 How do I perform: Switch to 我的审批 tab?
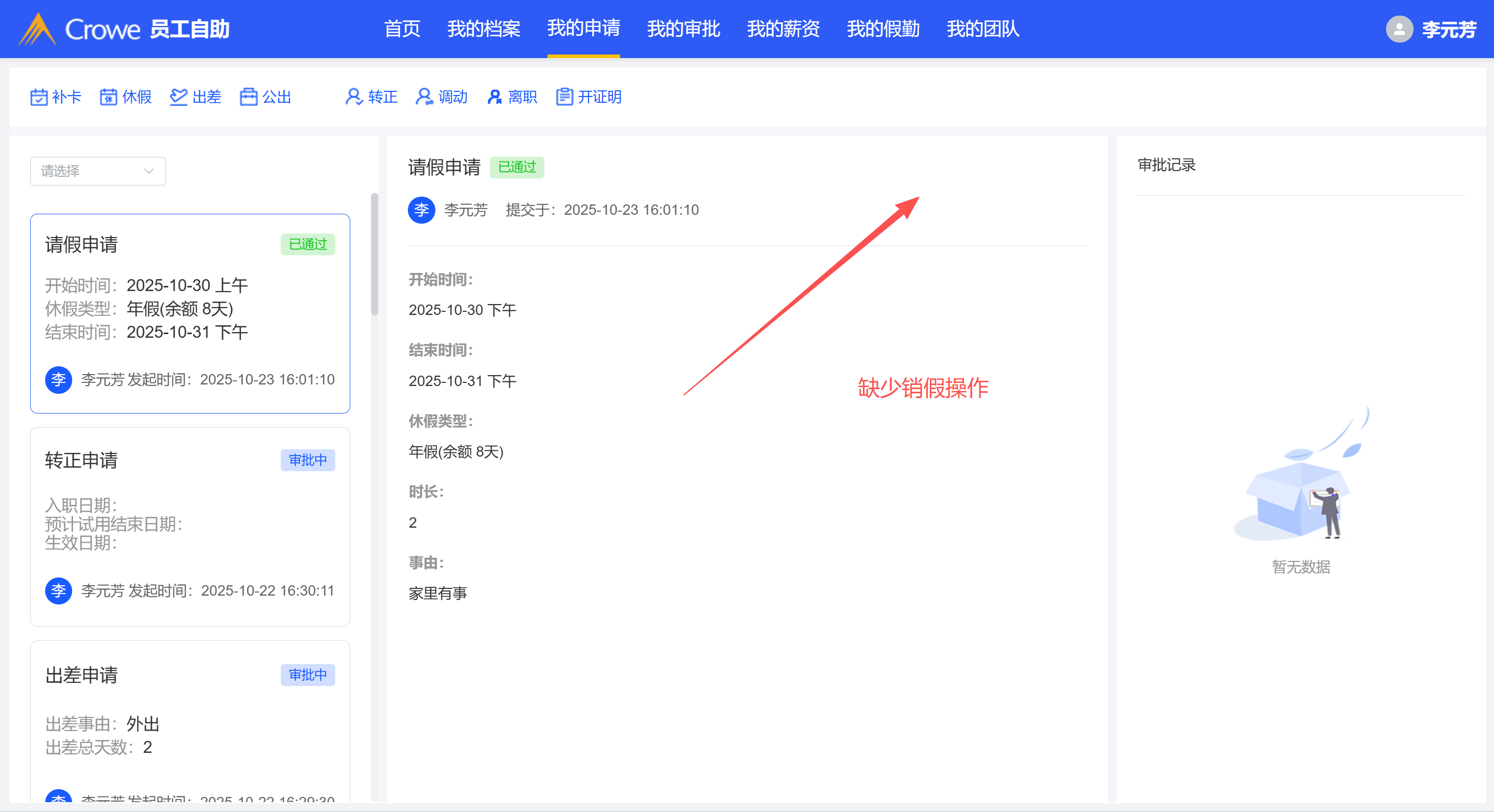point(683,29)
